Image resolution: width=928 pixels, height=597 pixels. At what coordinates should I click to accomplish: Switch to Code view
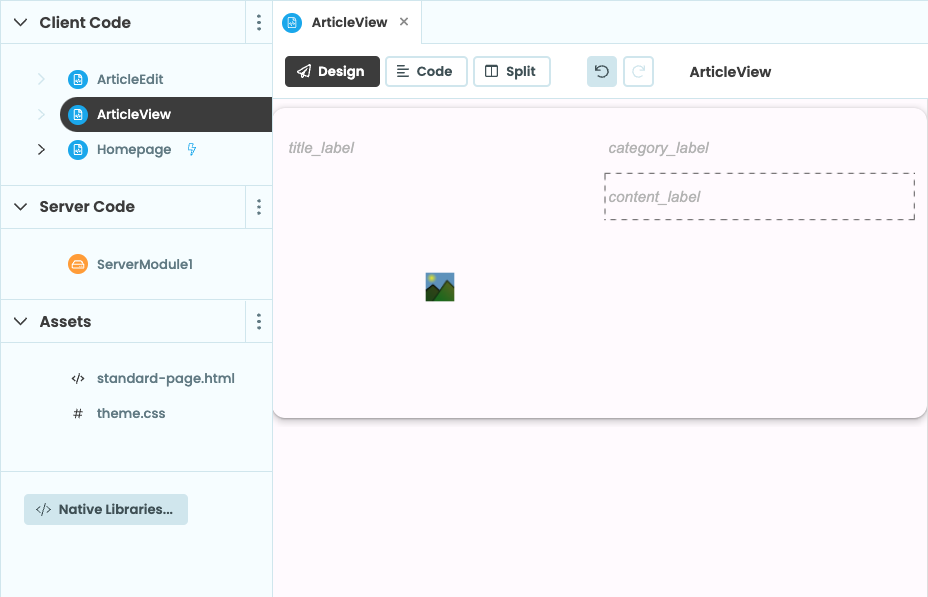[426, 71]
